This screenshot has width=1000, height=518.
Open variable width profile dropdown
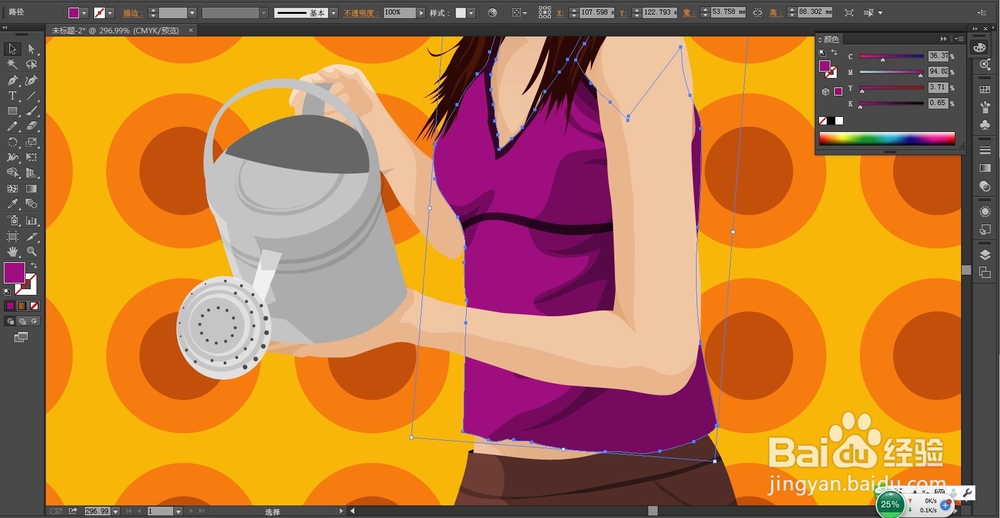point(264,13)
